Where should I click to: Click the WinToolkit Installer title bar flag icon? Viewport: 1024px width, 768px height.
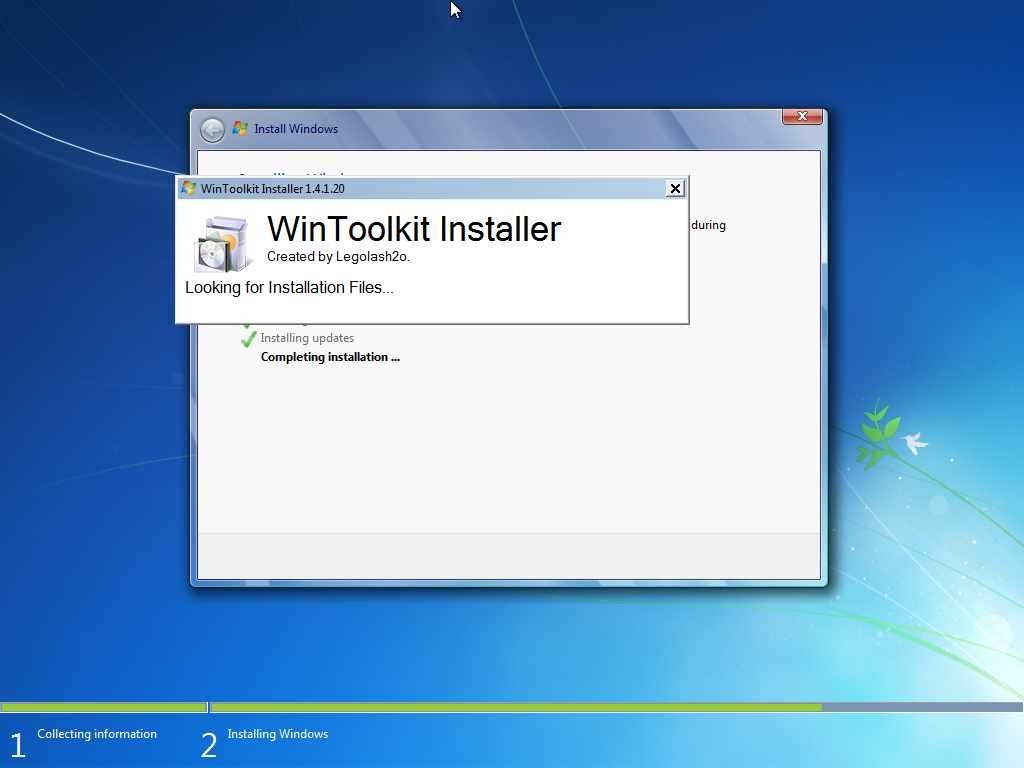point(189,188)
